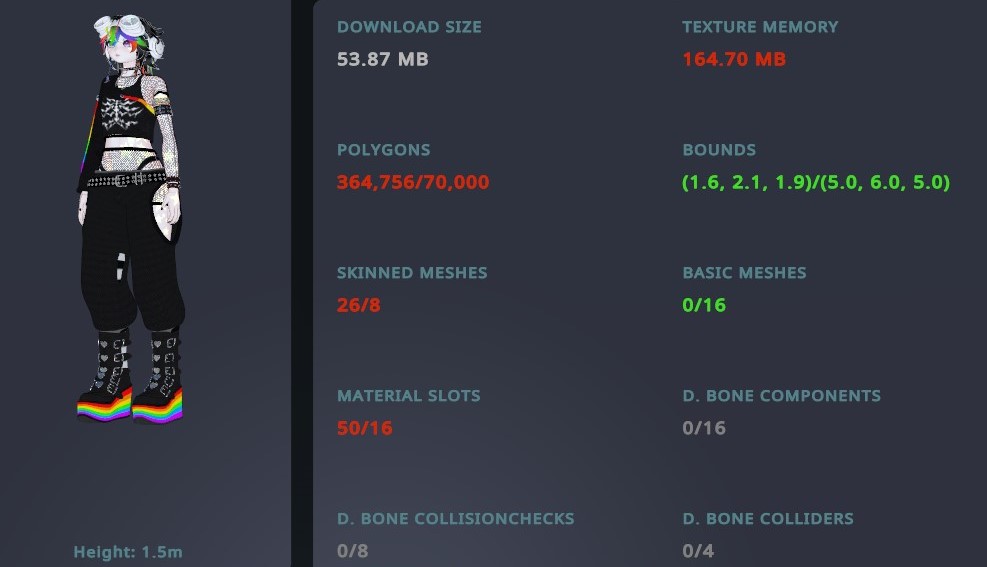Select the Texture Memory heading
The width and height of the screenshot is (987, 567).
point(760,27)
